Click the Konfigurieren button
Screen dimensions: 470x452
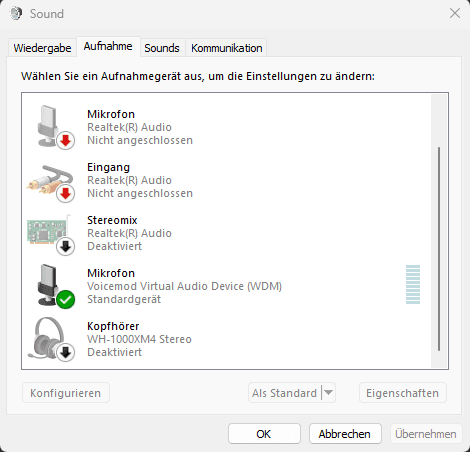(x=66, y=393)
